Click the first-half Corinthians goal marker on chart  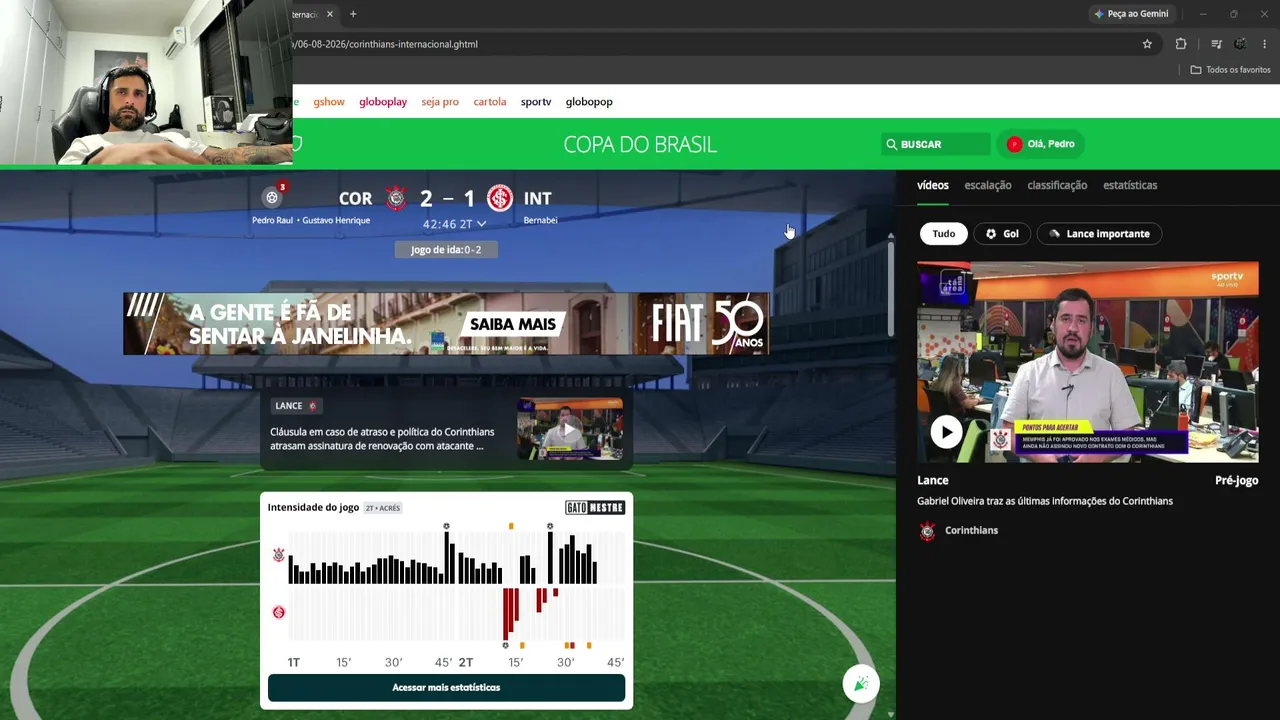click(447, 526)
